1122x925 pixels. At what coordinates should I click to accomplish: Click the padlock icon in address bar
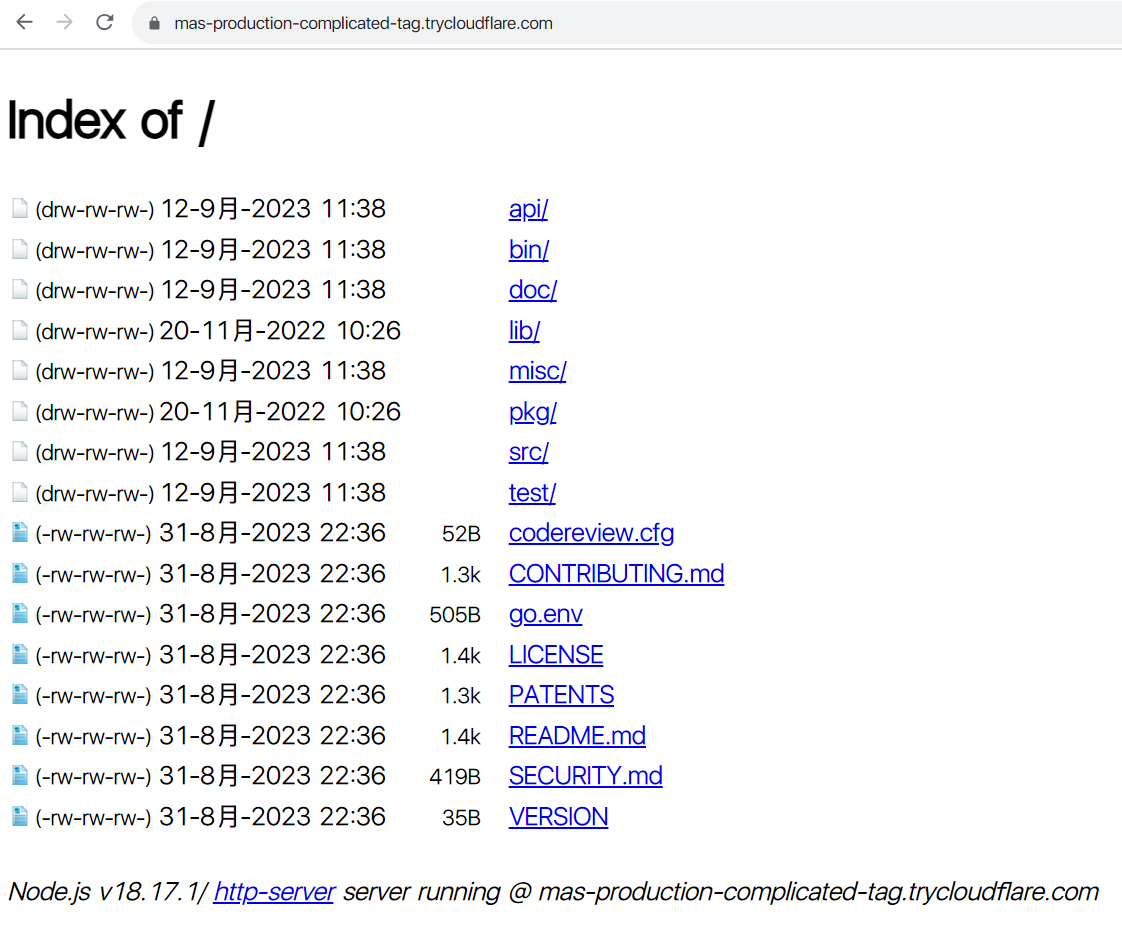154,23
